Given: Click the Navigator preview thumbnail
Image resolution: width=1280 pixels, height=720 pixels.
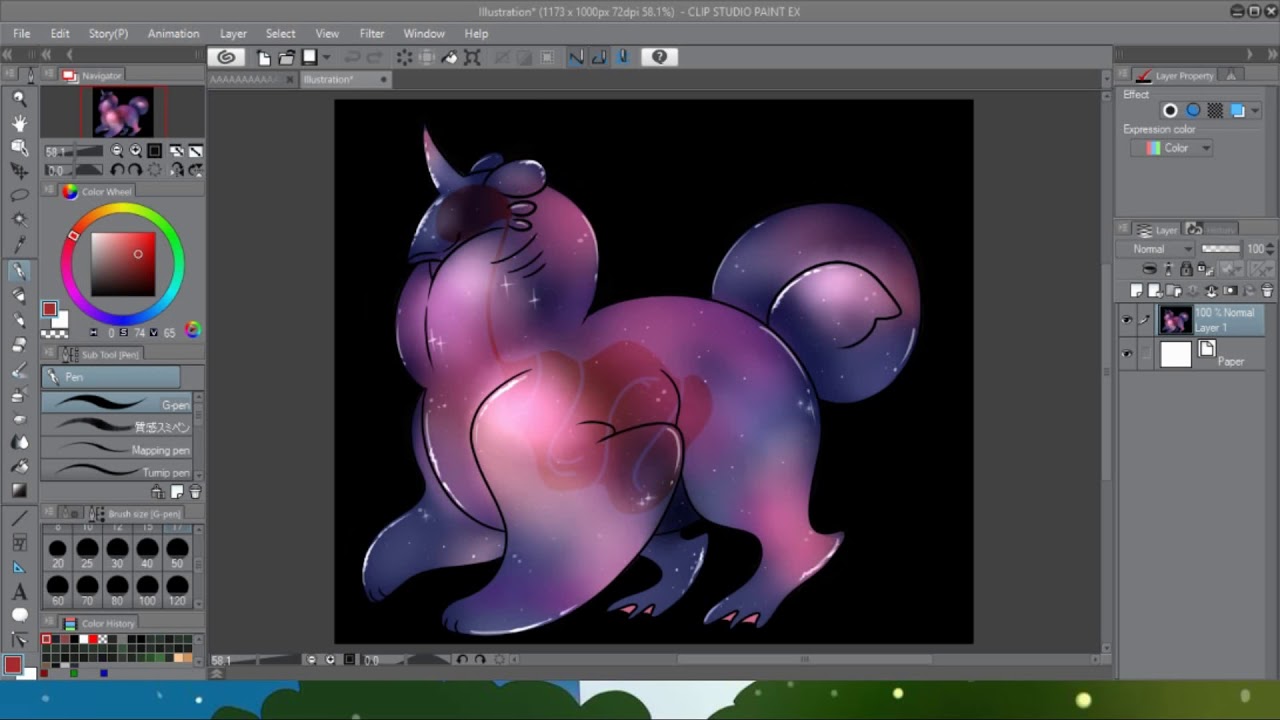Looking at the screenshot, I should 123,111.
